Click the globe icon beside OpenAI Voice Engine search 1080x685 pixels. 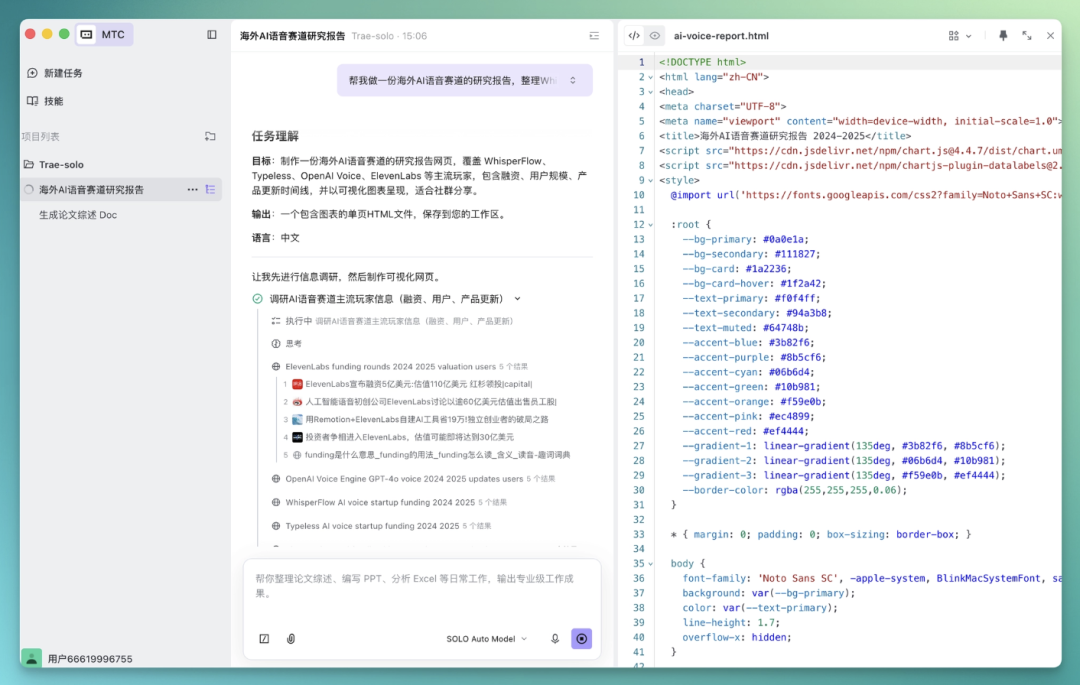[276, 478]
